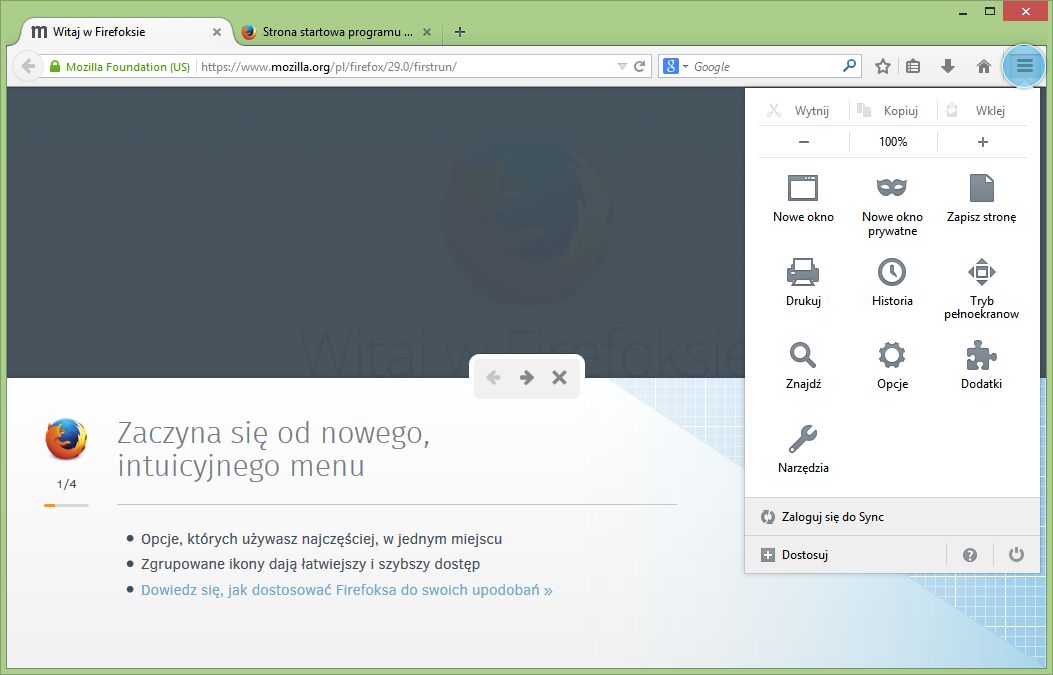The width and height of the screenshot is (1053, 675).
Task: Close the Witaj w Firefoksie tab
Action: tap(217, 32)
